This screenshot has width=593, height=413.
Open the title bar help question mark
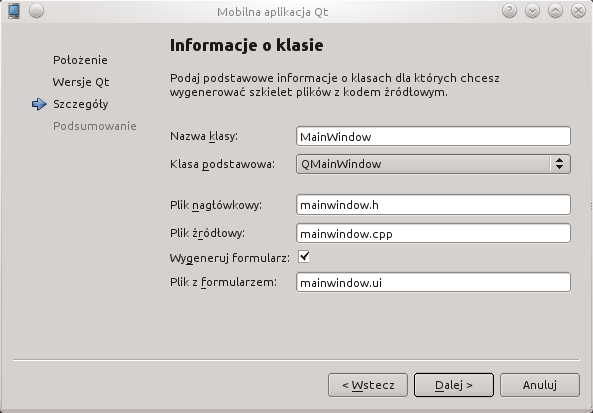coord(509,11)
